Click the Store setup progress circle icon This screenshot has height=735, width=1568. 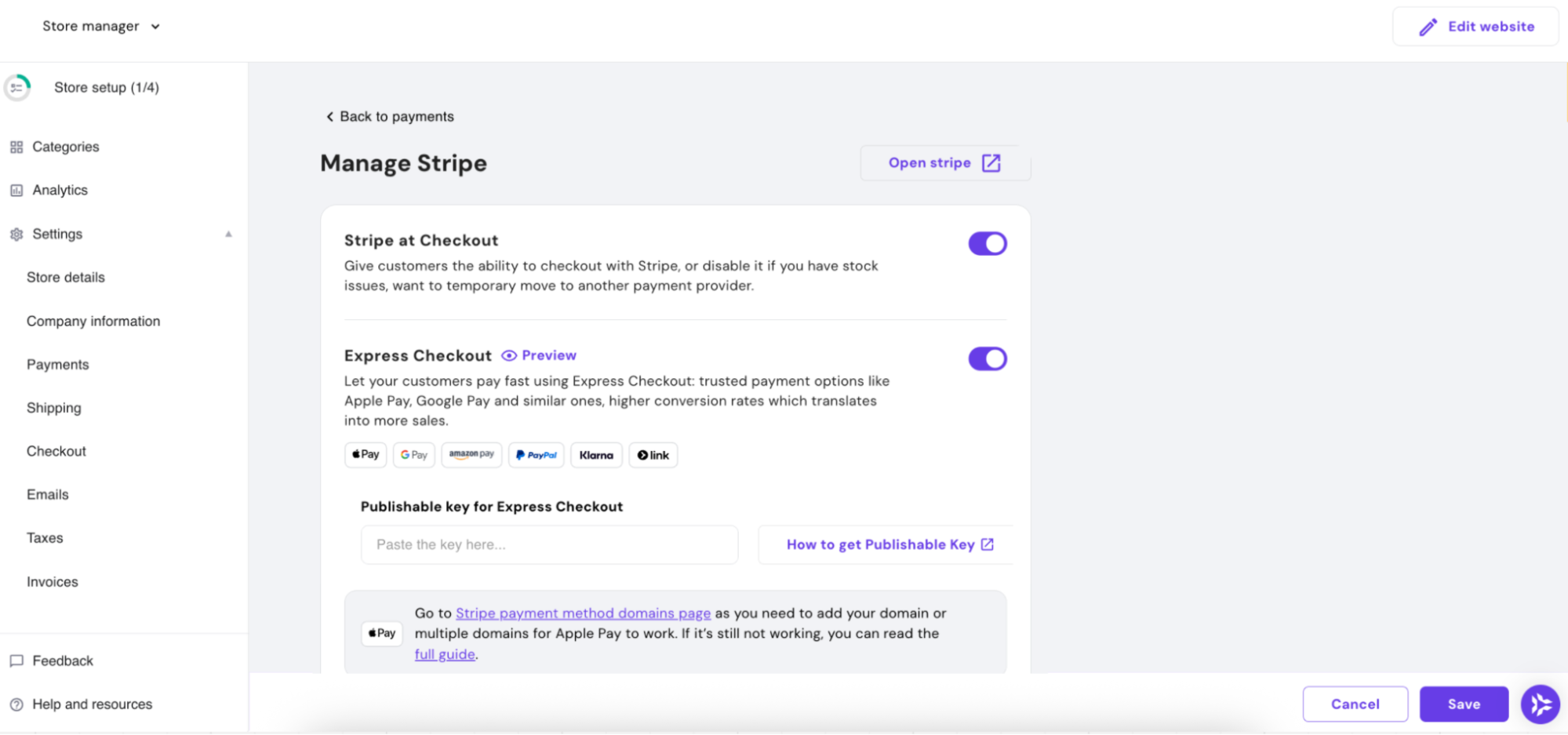coord(17,88)
